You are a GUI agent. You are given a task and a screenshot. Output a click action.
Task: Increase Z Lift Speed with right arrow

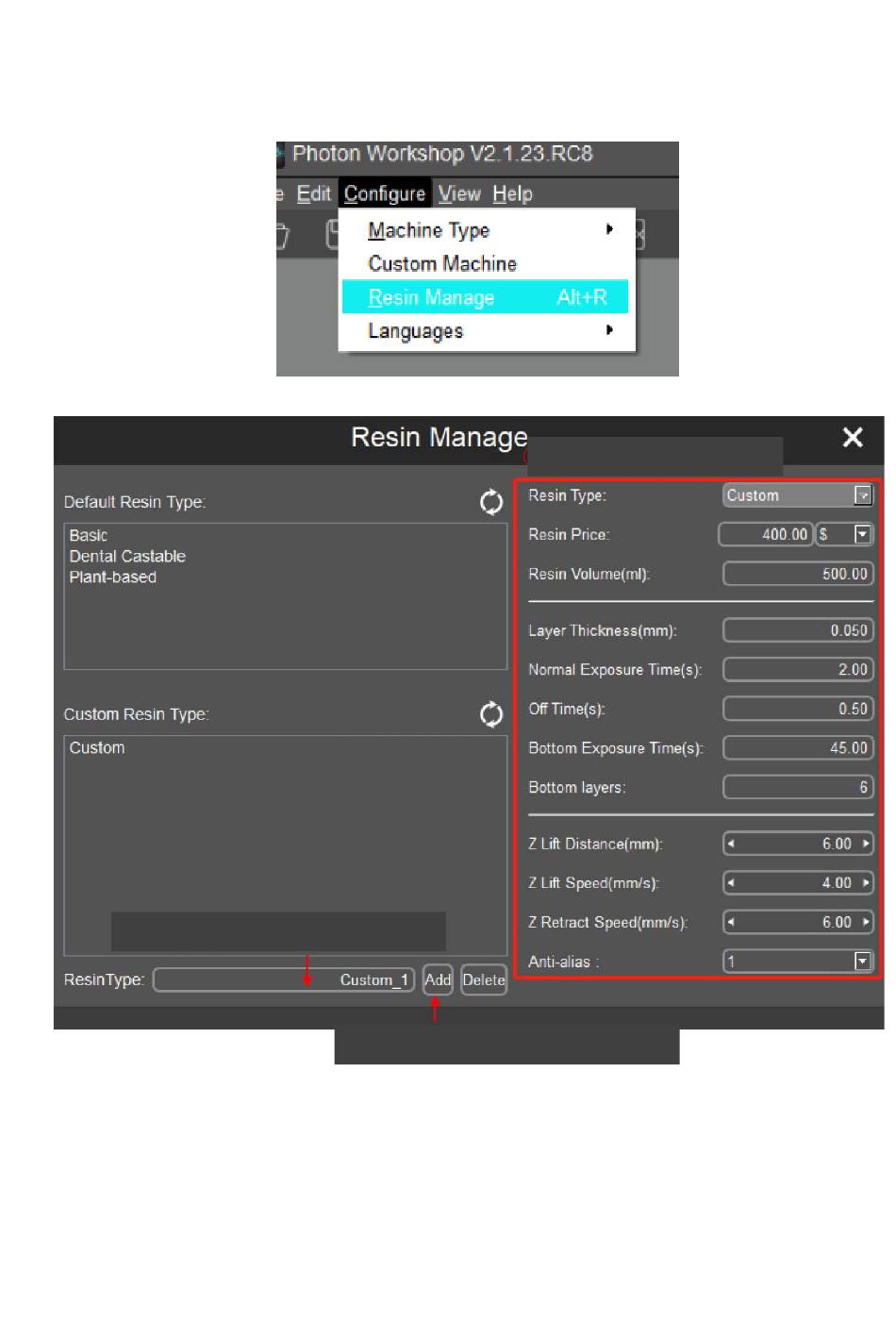866,883
